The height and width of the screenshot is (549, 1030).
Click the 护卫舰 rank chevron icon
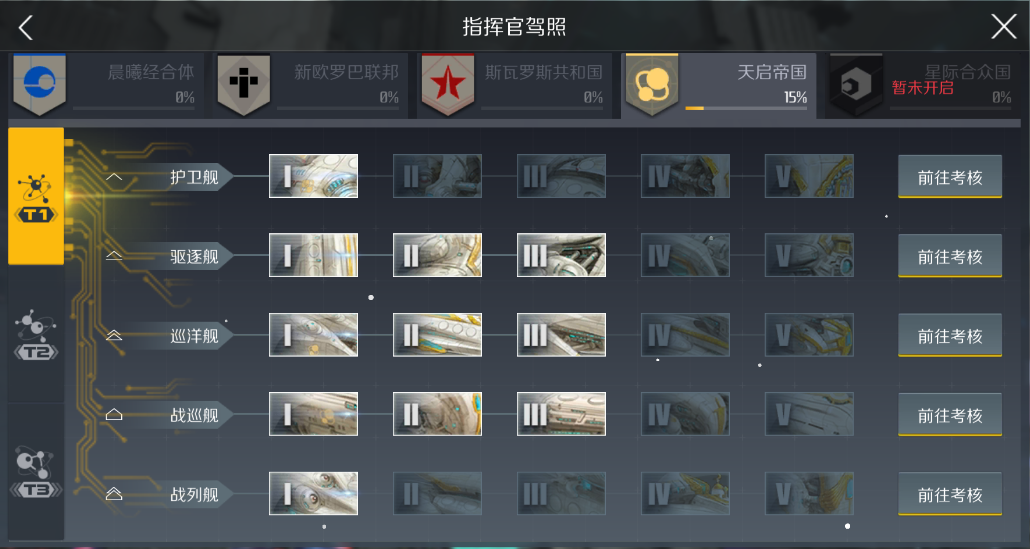(x=114, y=177)
